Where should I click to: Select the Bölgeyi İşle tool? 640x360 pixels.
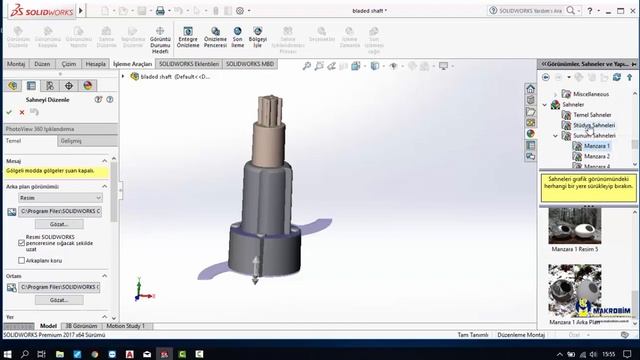coord(258,37)
